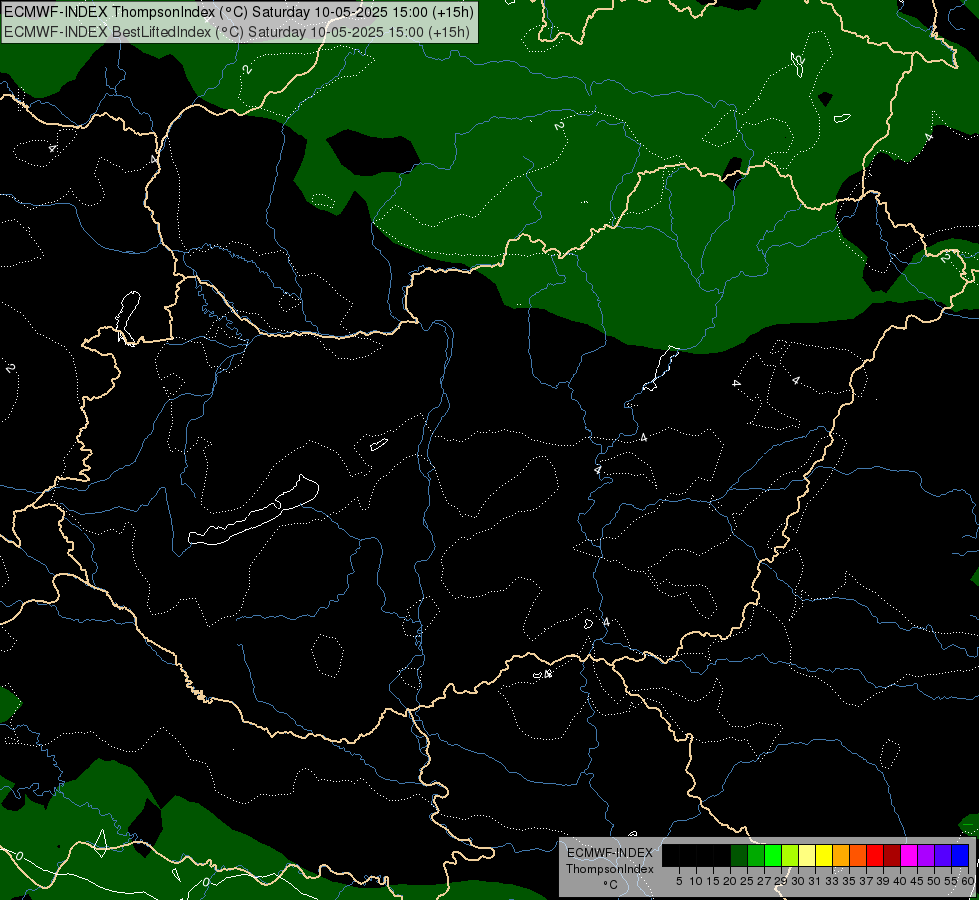Click the legend label ECMWF-INDEX
979x900 pixels.
610,853
